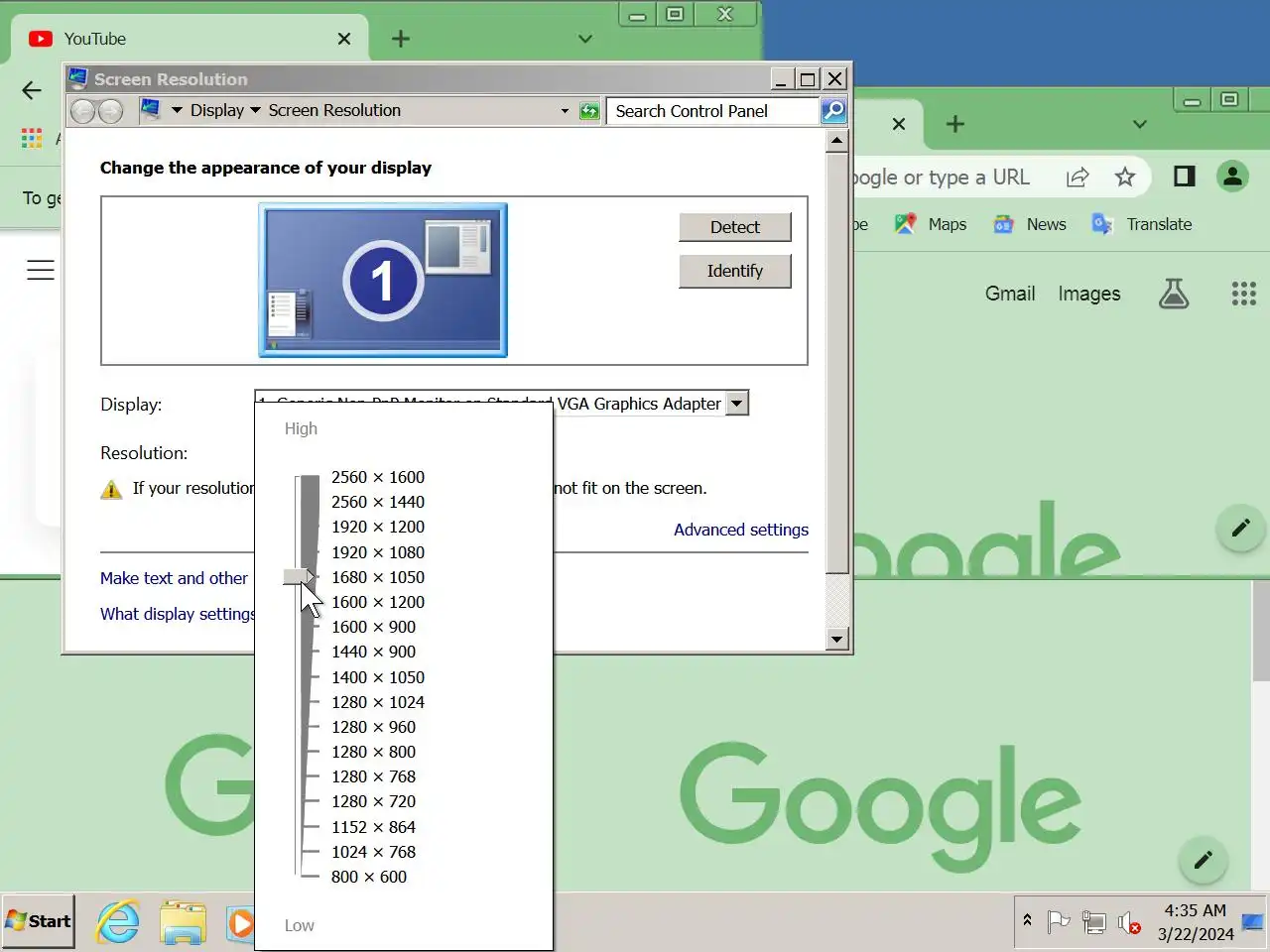This screenshot has width=1270, height=952.
Task: Choose 2560 × 1600 resolution
Action: click(378, 477)
